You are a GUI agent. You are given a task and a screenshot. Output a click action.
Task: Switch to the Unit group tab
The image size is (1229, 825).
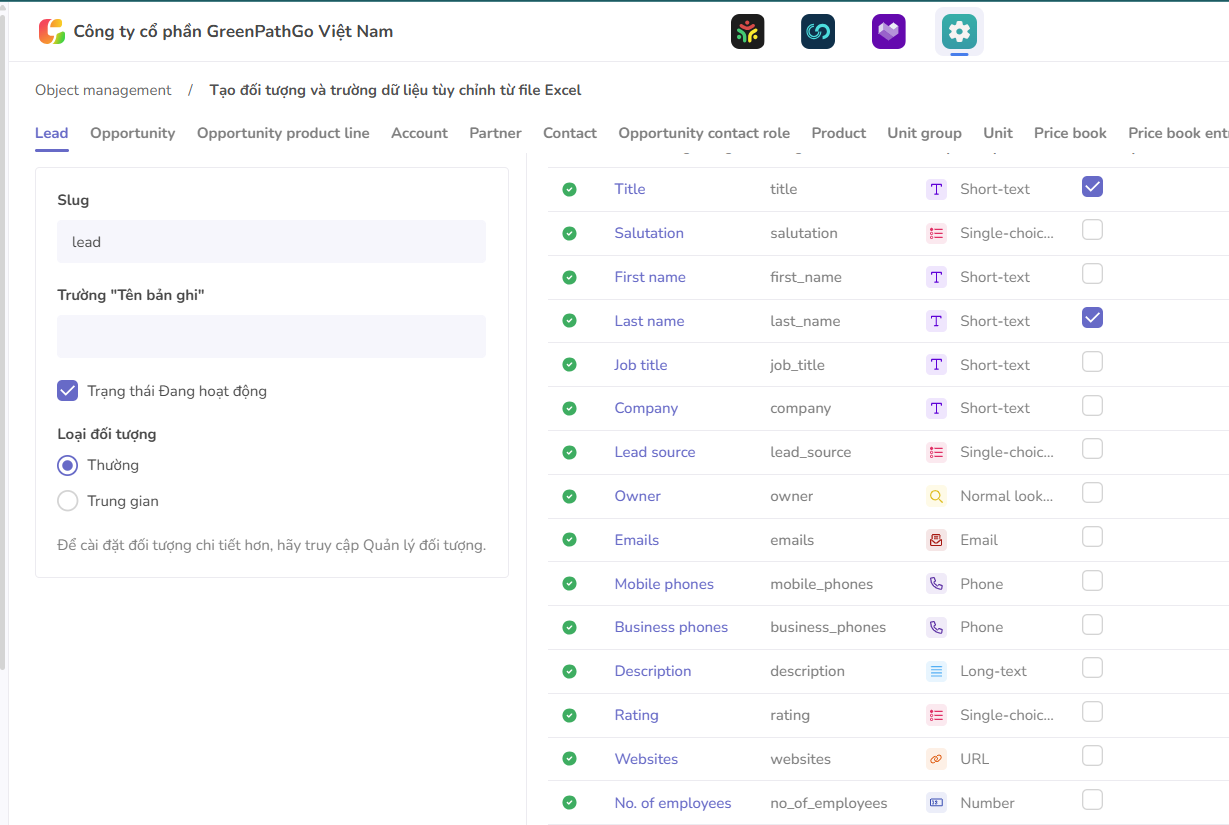coord(924,133)
